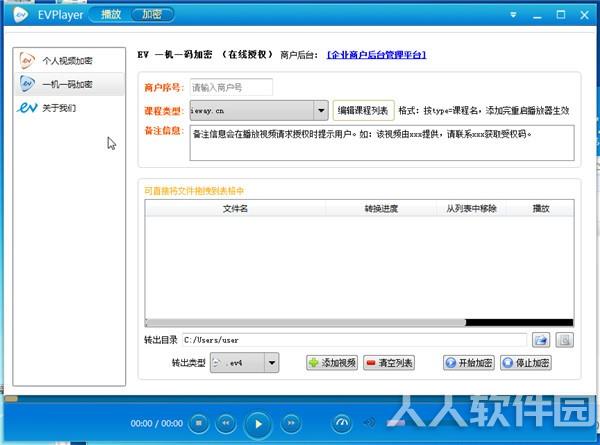Click the 个人视频加密 sidebar icon
The width and height of the screenshot is (600, 445).
tap(27, 60)
